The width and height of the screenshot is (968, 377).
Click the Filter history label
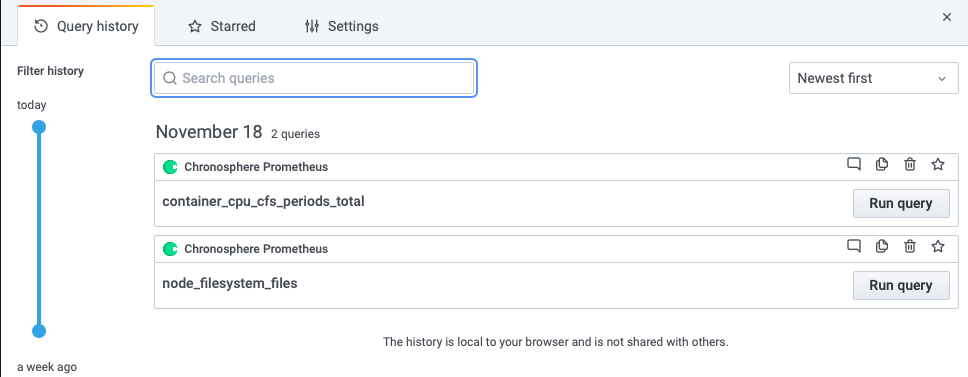pos(50,71)
